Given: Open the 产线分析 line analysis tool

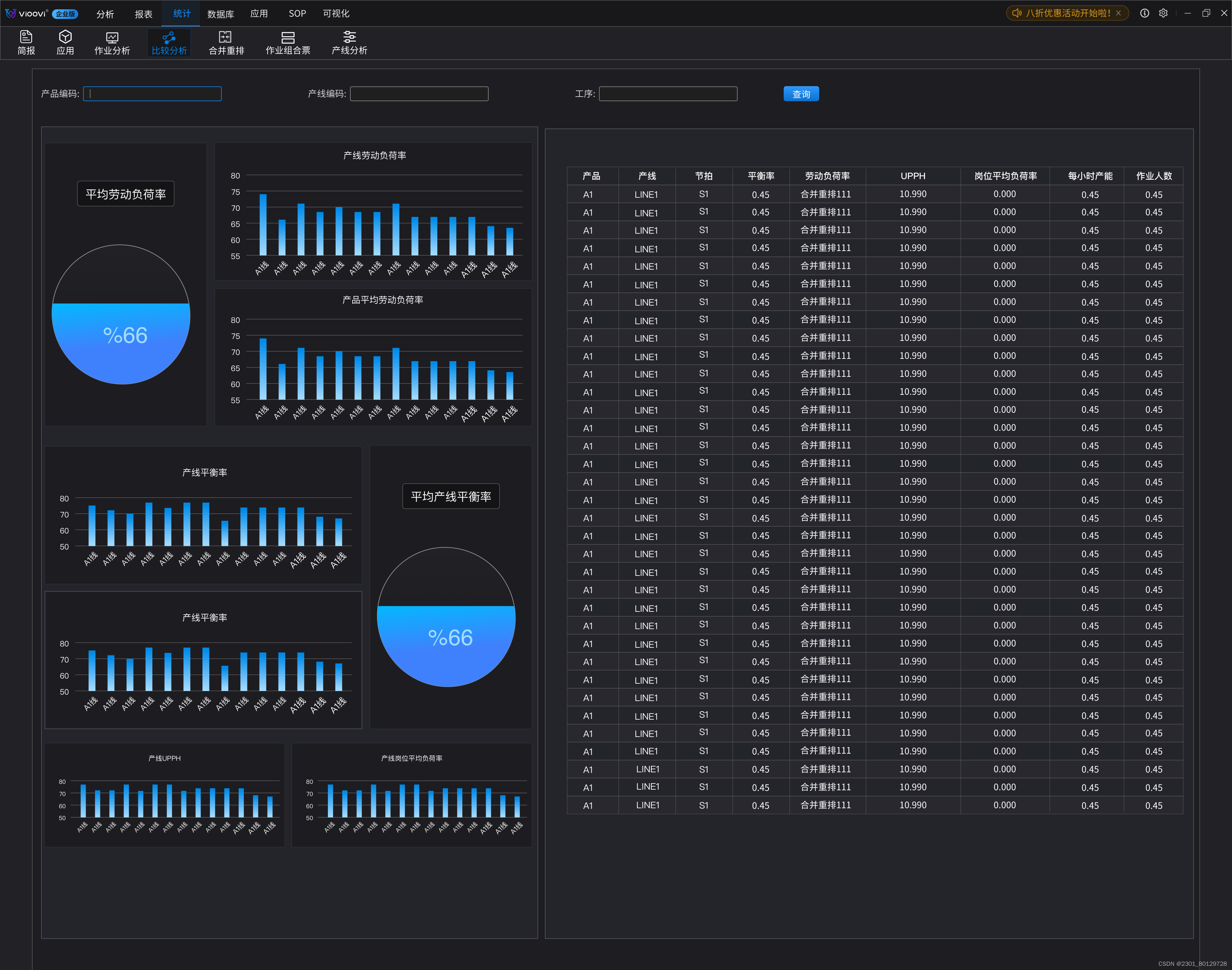Looking at the screenshot, I should pos(349,43).
